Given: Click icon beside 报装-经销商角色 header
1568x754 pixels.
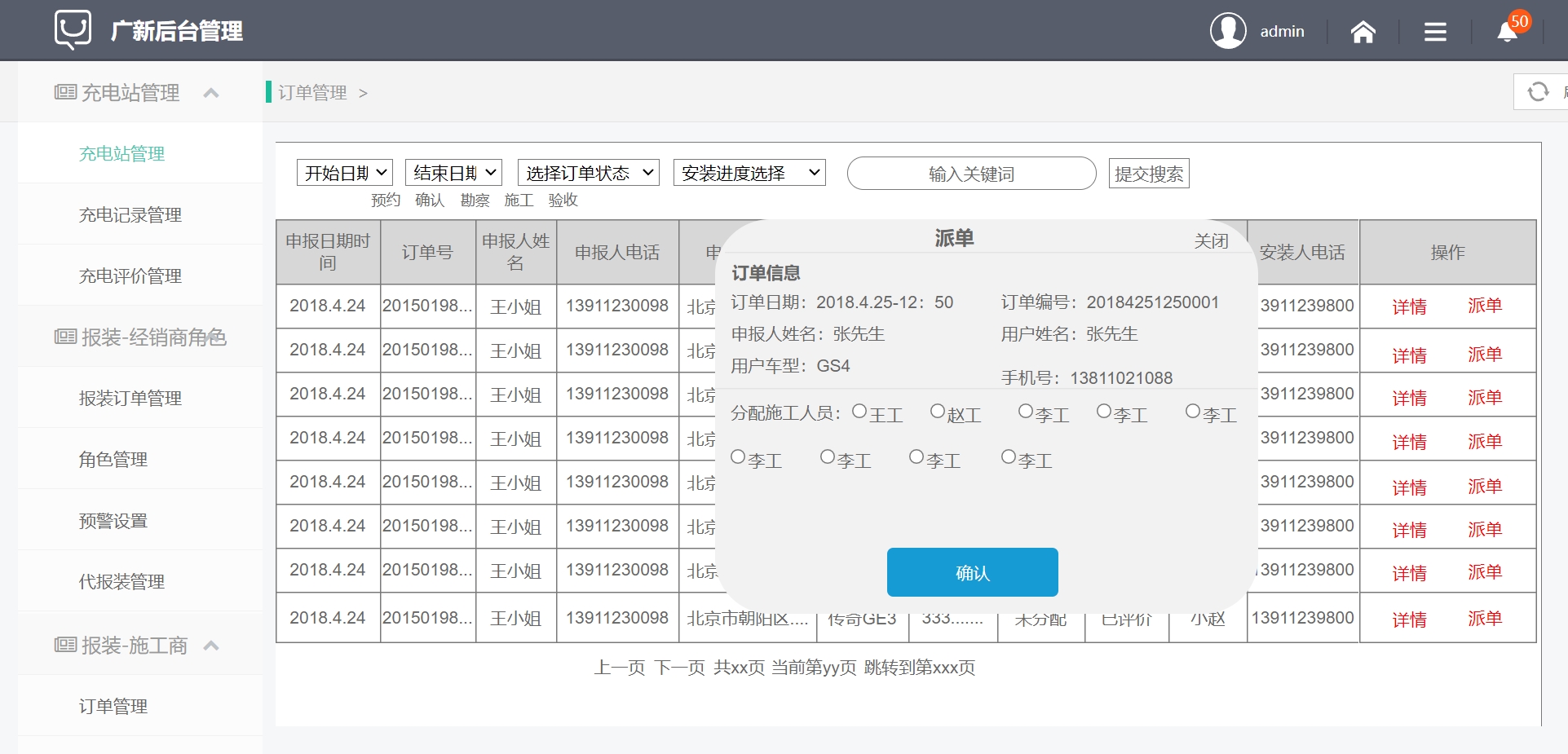Looking at the screenshot, I should [x=65, y=337].
